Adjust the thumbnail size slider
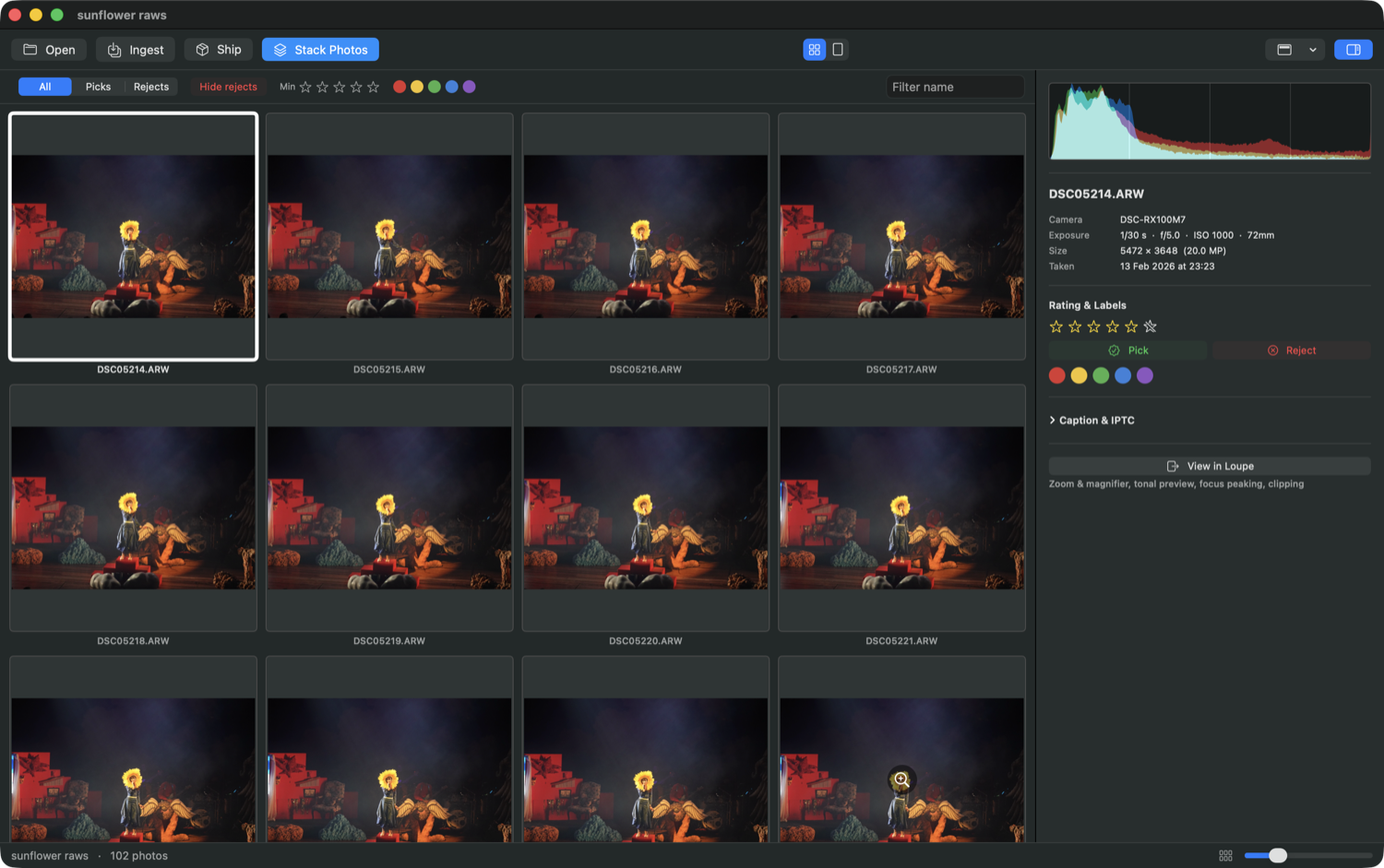The height and width of the screenshot is (868, 1384). [x=1307, y=856]
